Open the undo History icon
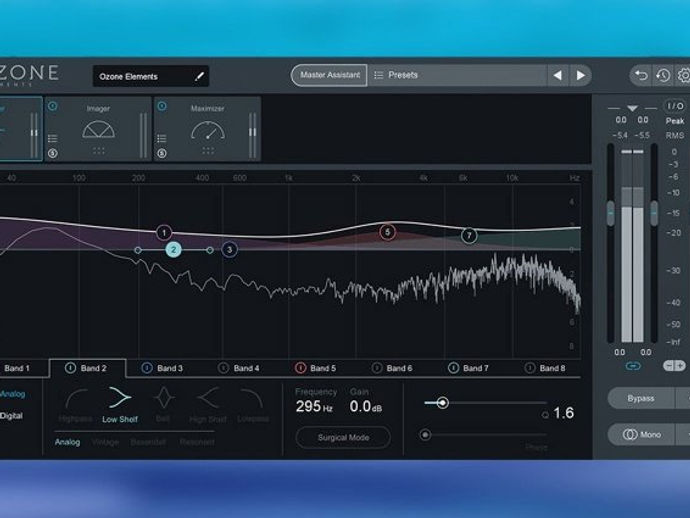The width and height of the screenshot is (690, 518). click(x=663, y=76)
